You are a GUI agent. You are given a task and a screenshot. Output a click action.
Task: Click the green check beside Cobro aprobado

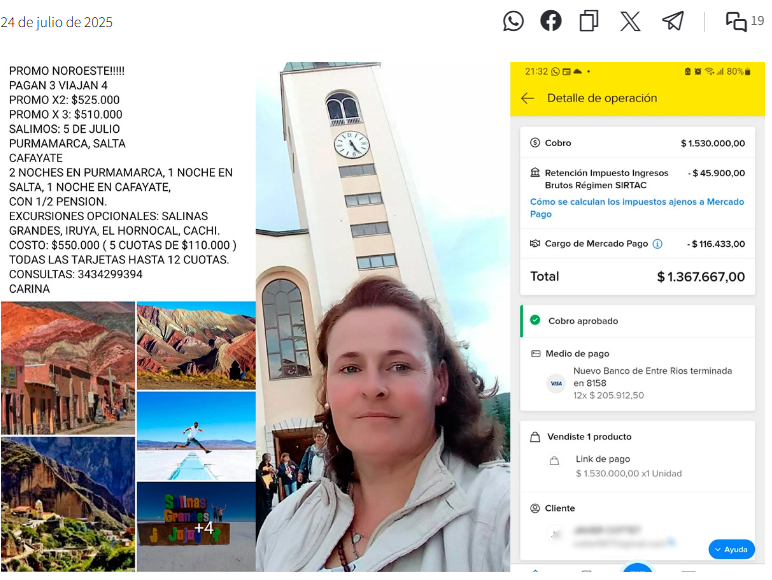pos(535,321)
